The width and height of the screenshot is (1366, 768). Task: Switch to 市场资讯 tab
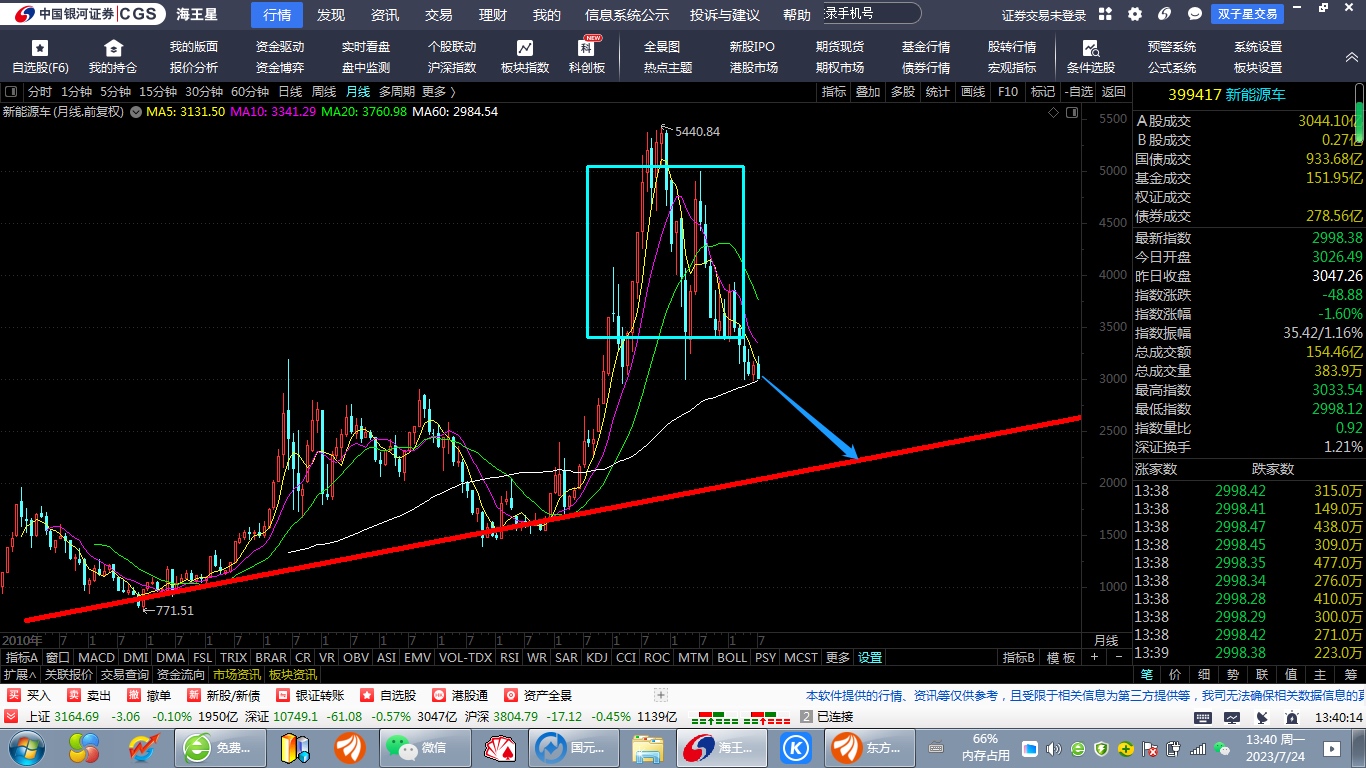click(237, 674)
